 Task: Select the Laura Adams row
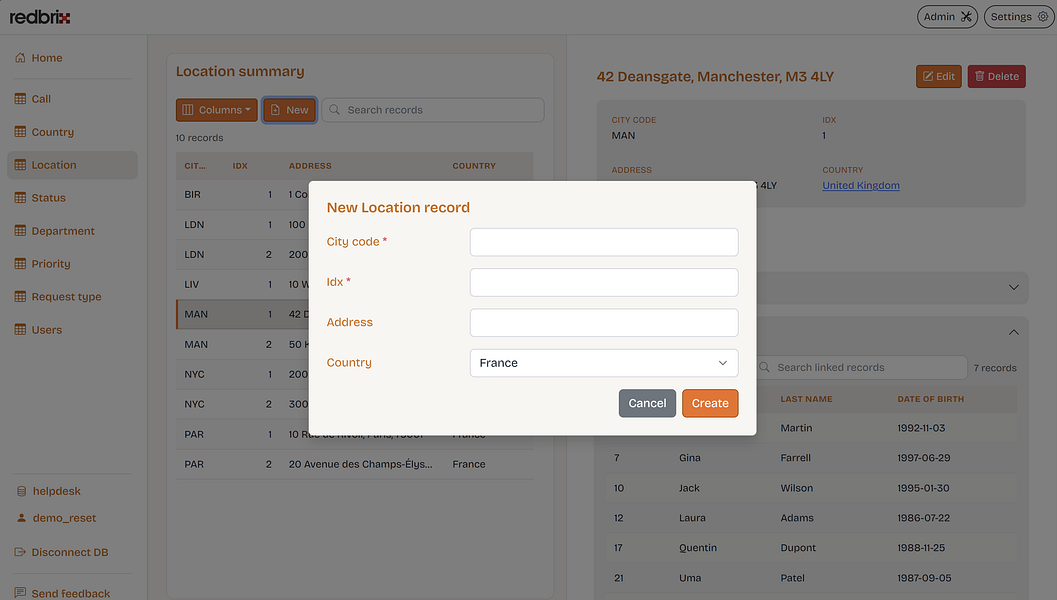pyautogui.click(x=811, y=518)
